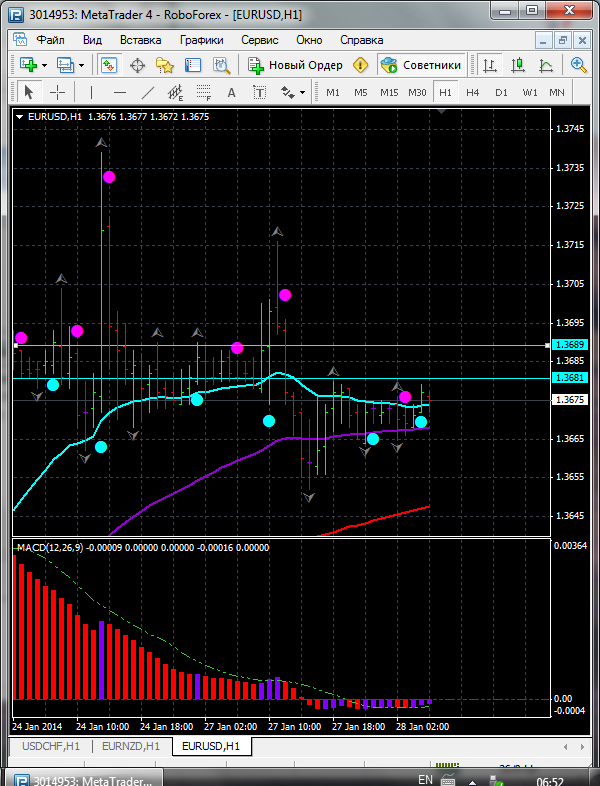Image resolution: width=600 pixels, height=786 pixels.
Task: Select the Fibonacci retracement tool
Action: [206, 92]
